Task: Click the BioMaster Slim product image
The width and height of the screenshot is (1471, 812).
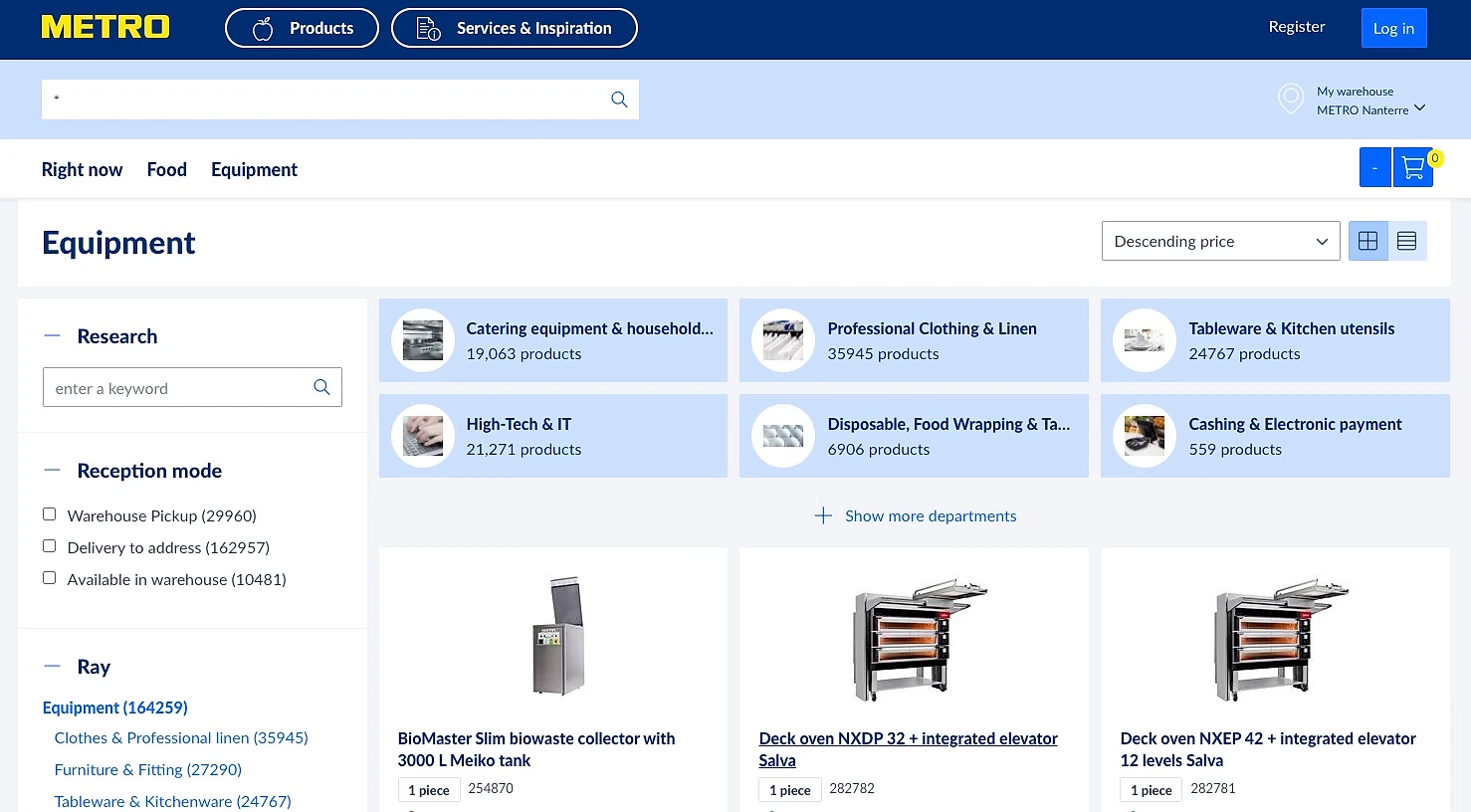Action: pos(558,636)
